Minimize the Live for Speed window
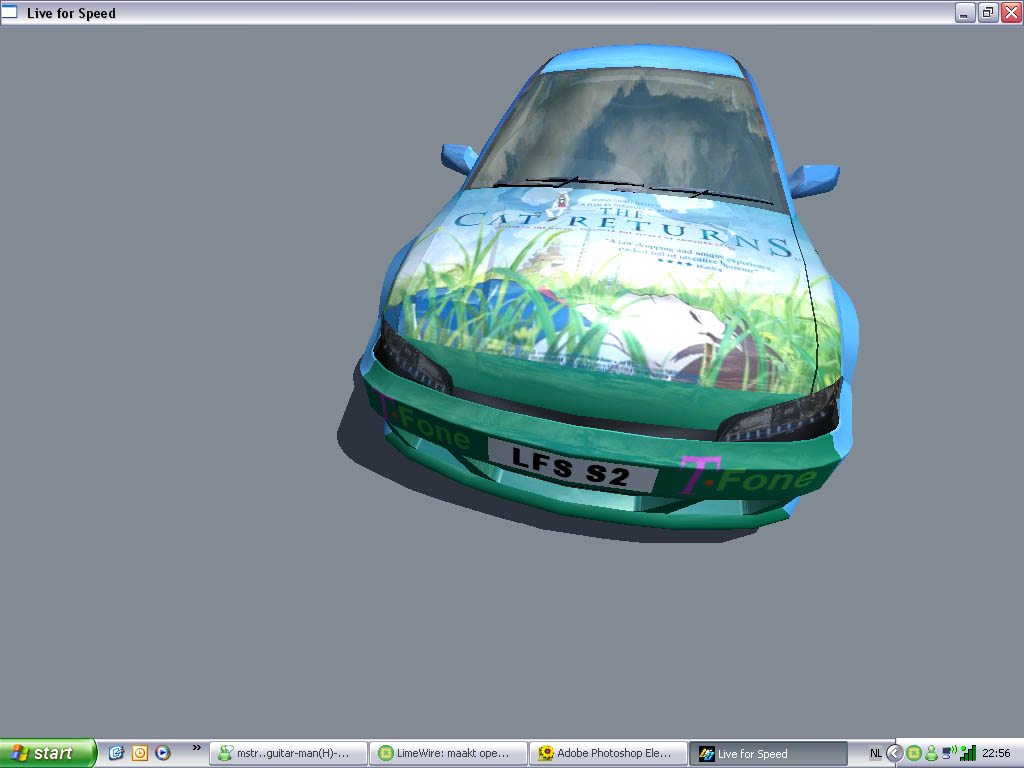 point(965,12)
